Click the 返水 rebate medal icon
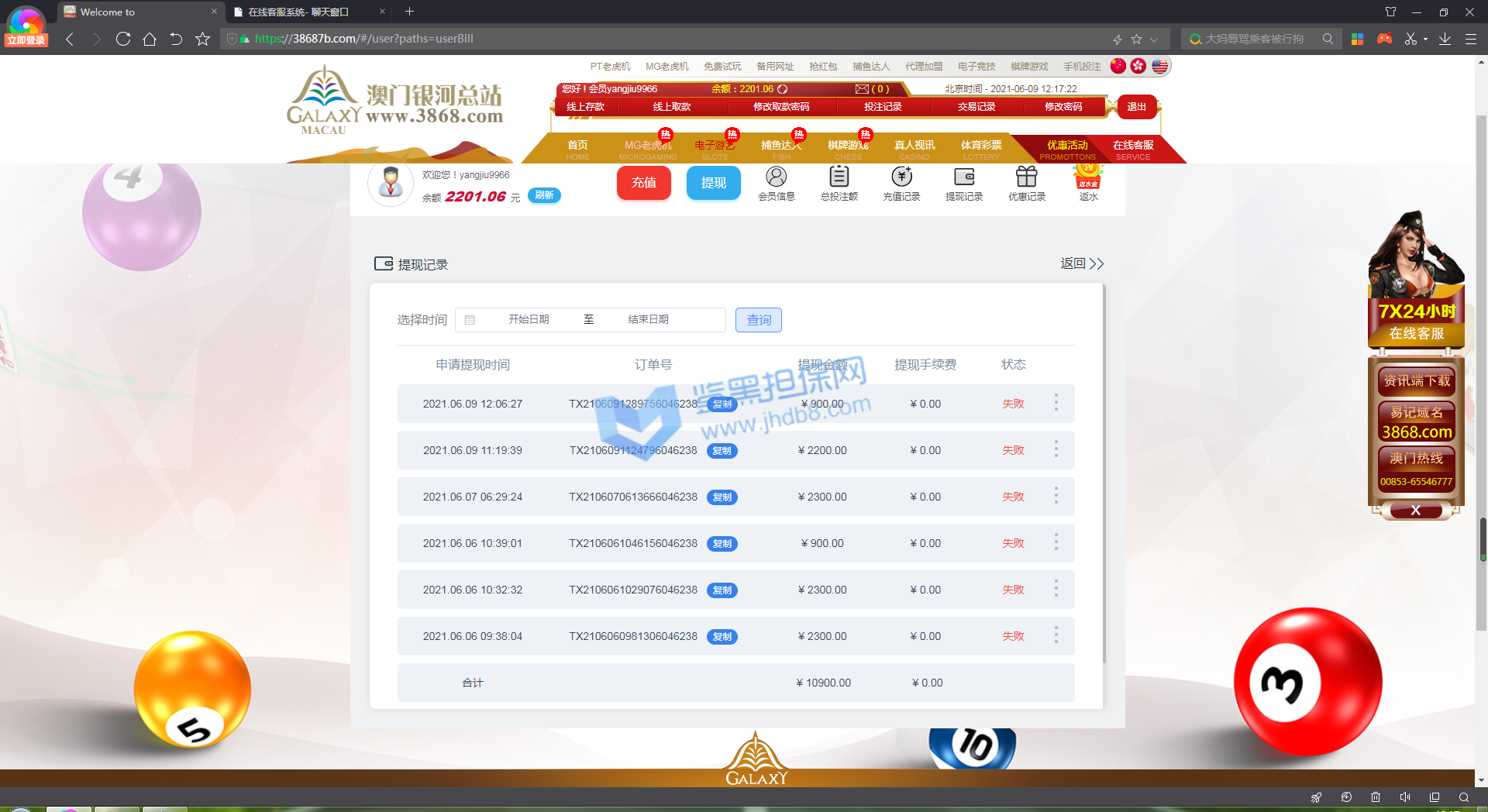1488x812 pixels. click(1088, 178)
